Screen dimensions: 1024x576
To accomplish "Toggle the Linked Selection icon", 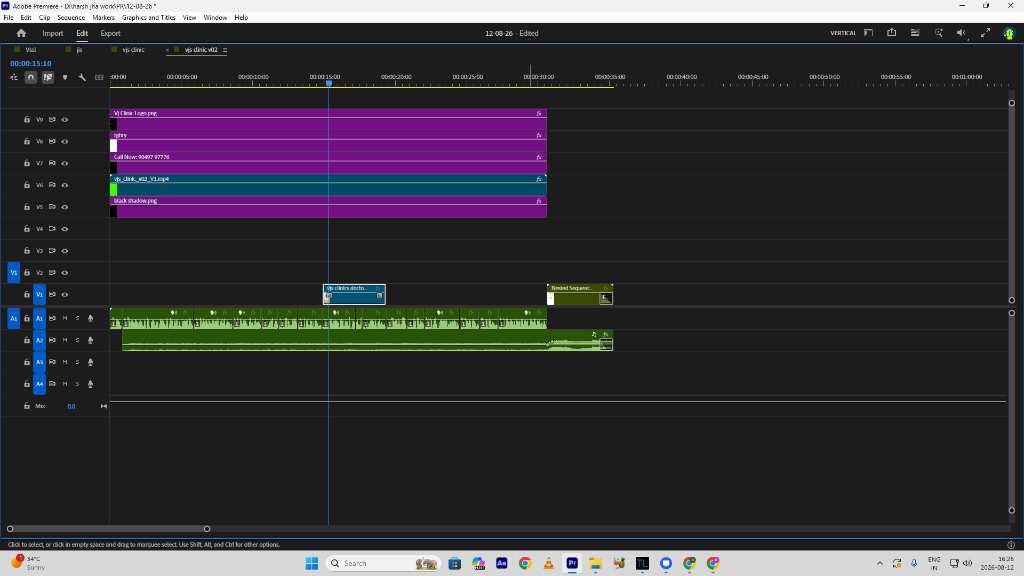I will click(x=48, y=77).
